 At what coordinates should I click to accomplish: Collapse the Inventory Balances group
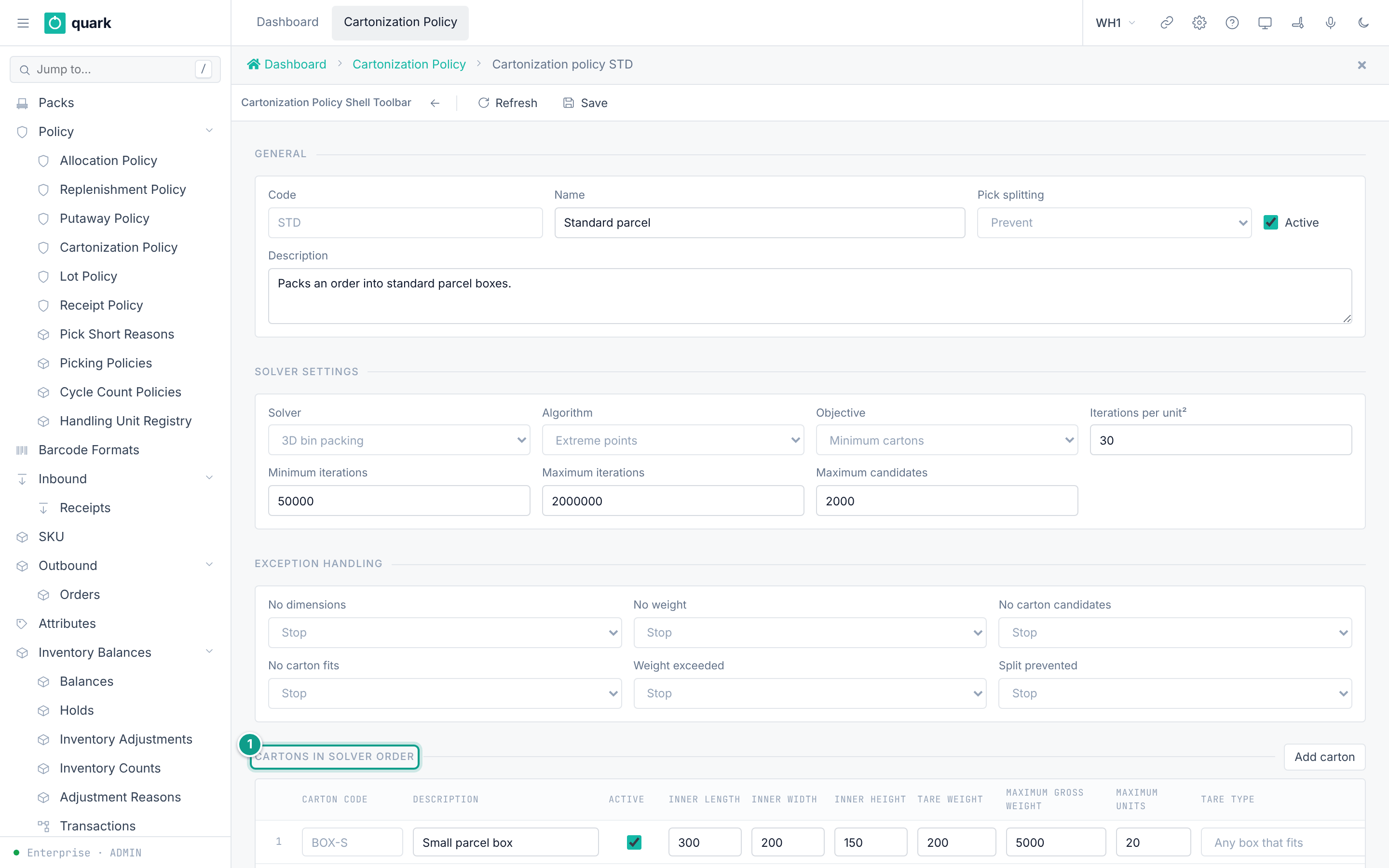click(x=209, y=651)
